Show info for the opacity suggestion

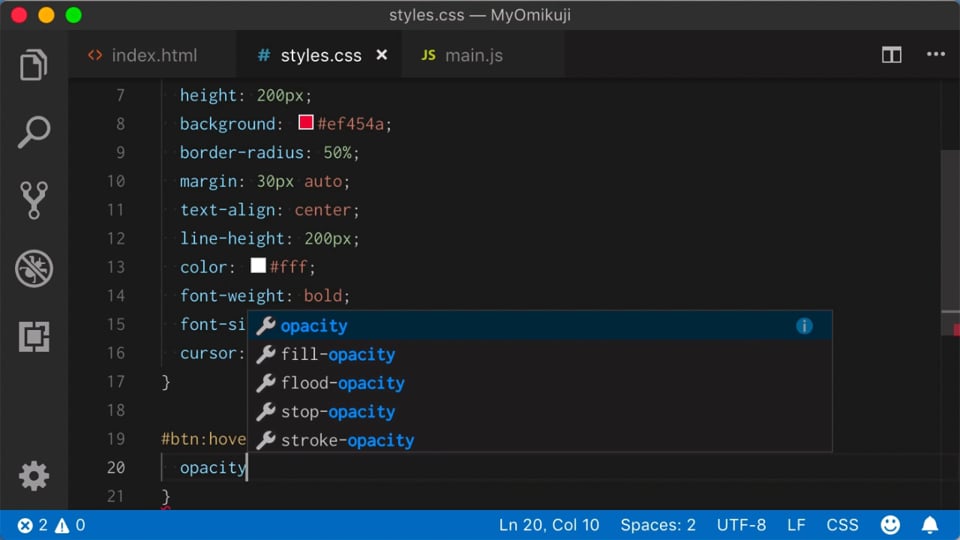pos(804,326)
